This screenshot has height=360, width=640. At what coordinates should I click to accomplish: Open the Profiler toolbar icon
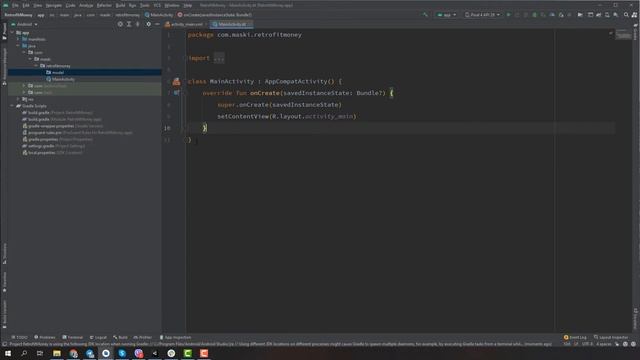point(552,15)
